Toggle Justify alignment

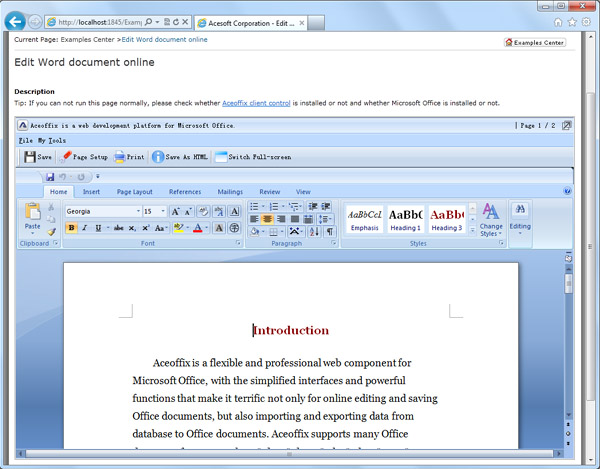294,219
